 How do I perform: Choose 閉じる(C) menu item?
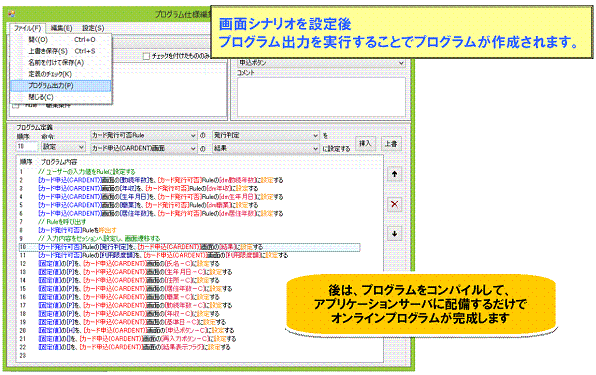(x=61, y=97)
